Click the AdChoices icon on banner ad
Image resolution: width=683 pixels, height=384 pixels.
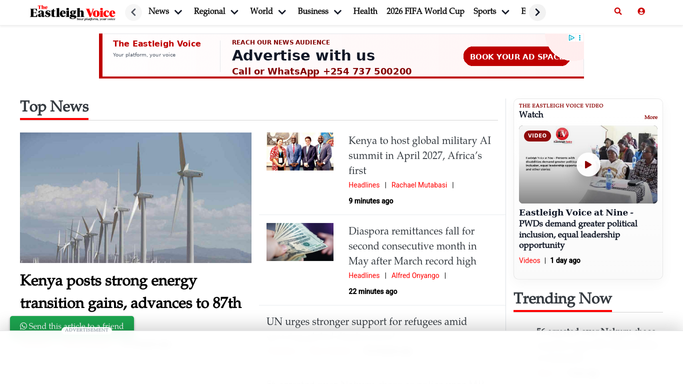coord(571,38)
